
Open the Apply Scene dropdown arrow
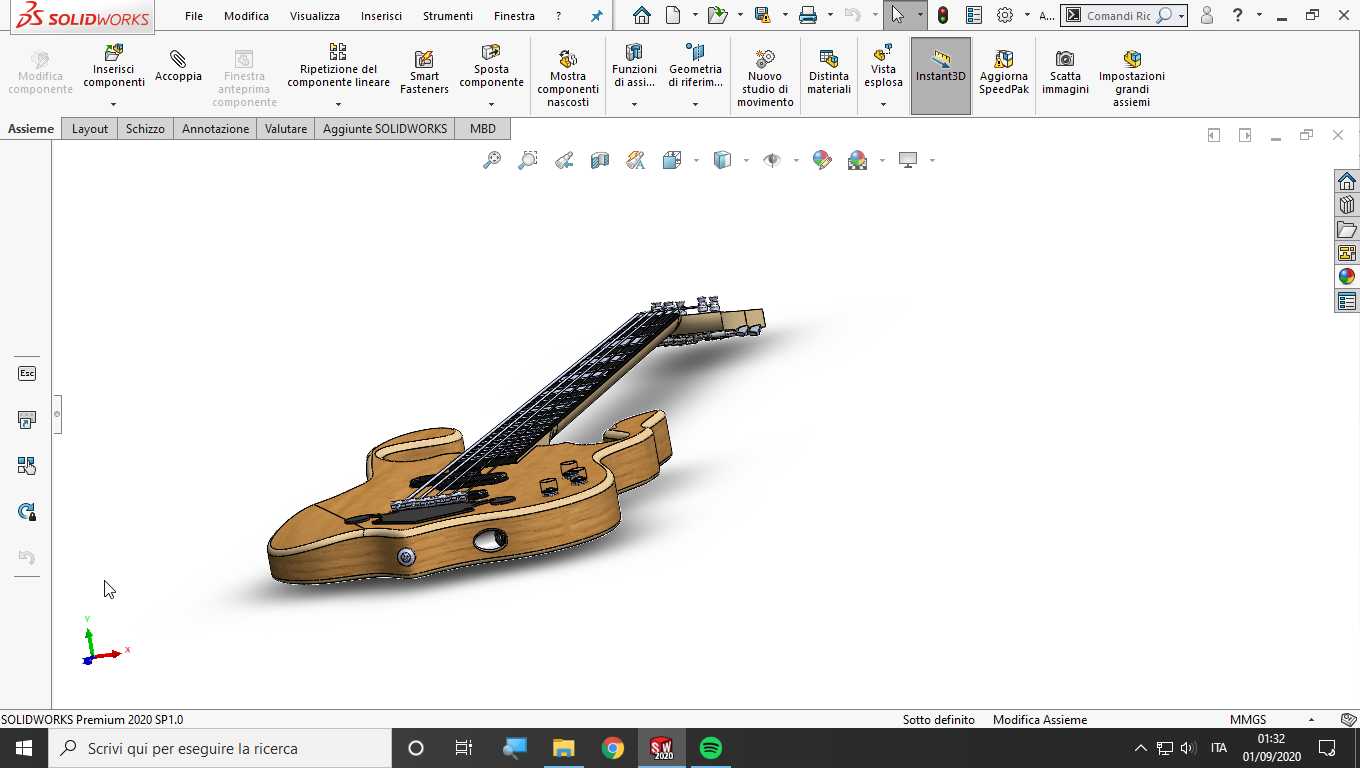[x=882, y=160]
